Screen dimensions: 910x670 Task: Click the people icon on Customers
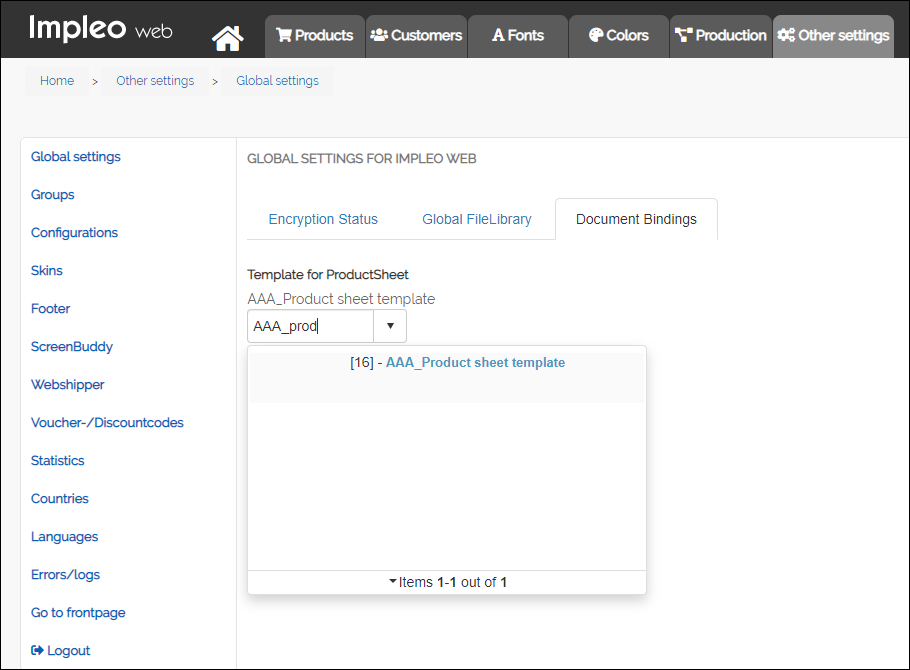tap(379, 35)
